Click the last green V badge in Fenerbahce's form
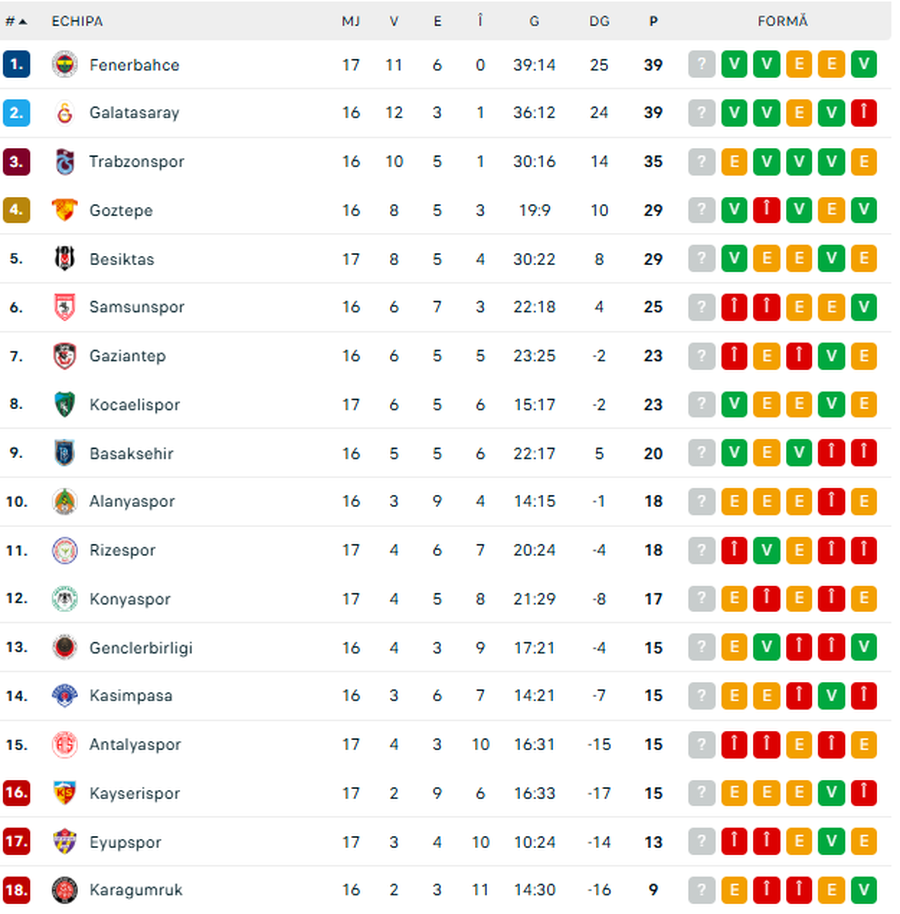 click(864, 65)
